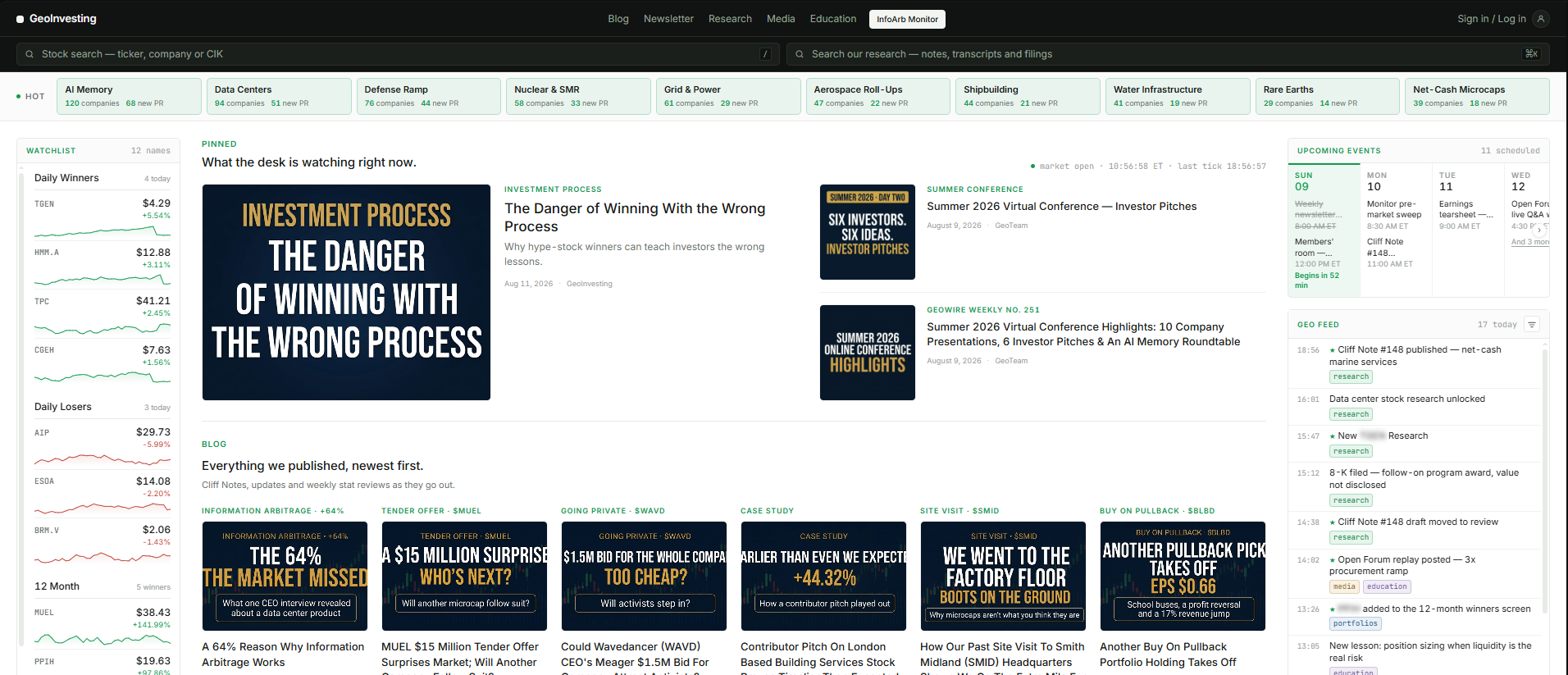The height and width of the screenshot is (675, 1568).
Task: Open the Investment Process pinned thumbnail
Action: [x=346, y=292]
